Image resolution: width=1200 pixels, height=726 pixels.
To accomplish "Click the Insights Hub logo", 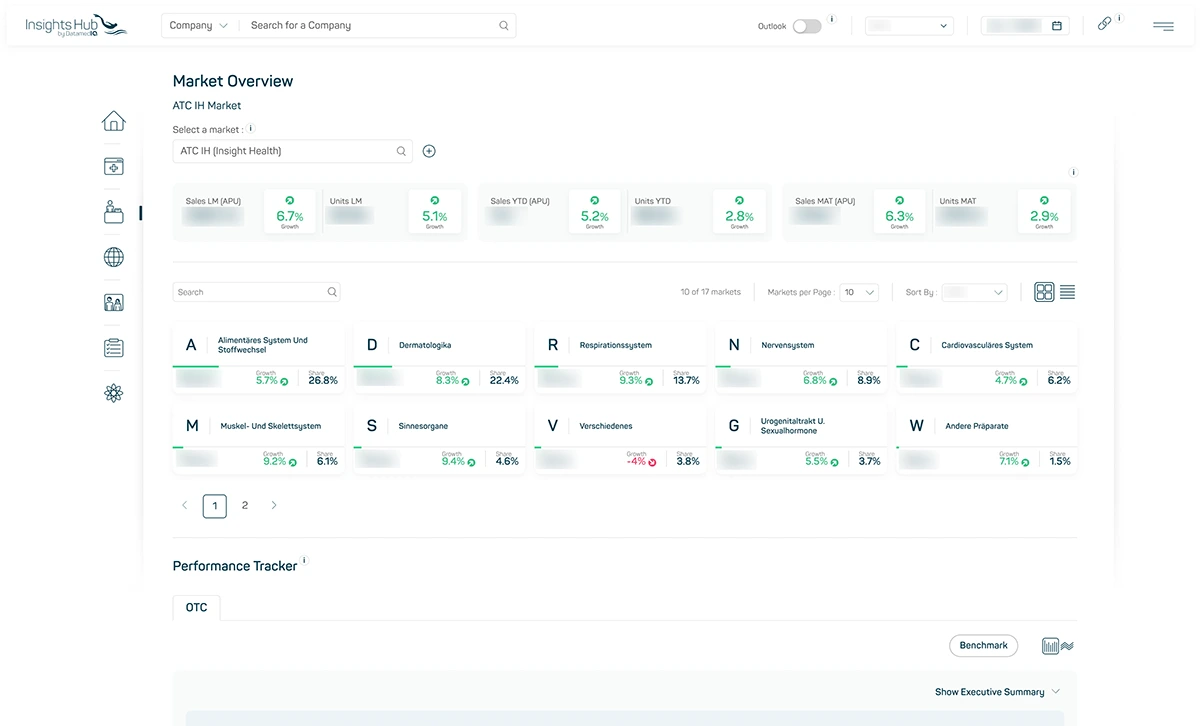I will [76, 25].
